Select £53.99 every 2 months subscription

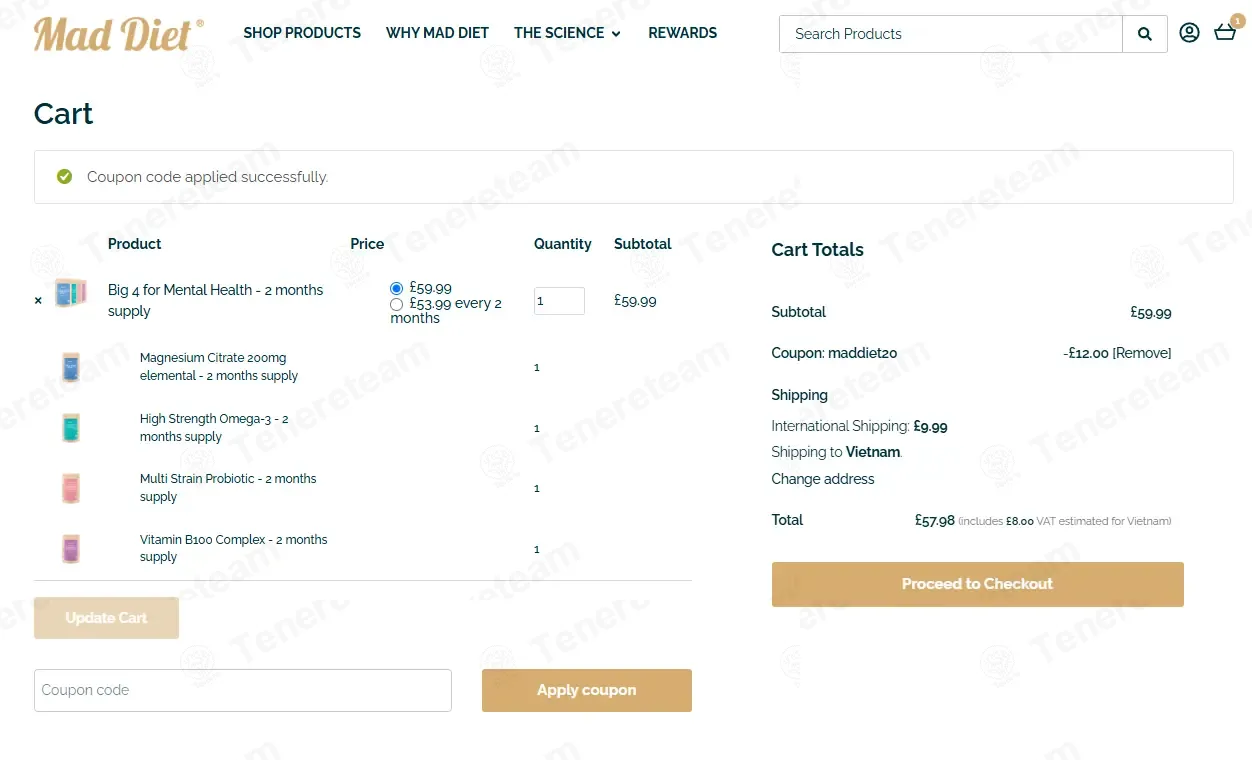point(397,304)
